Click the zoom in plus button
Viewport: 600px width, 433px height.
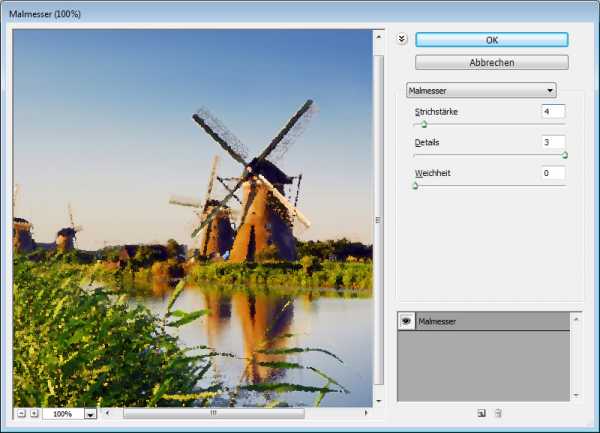click(x=34, y=413)
